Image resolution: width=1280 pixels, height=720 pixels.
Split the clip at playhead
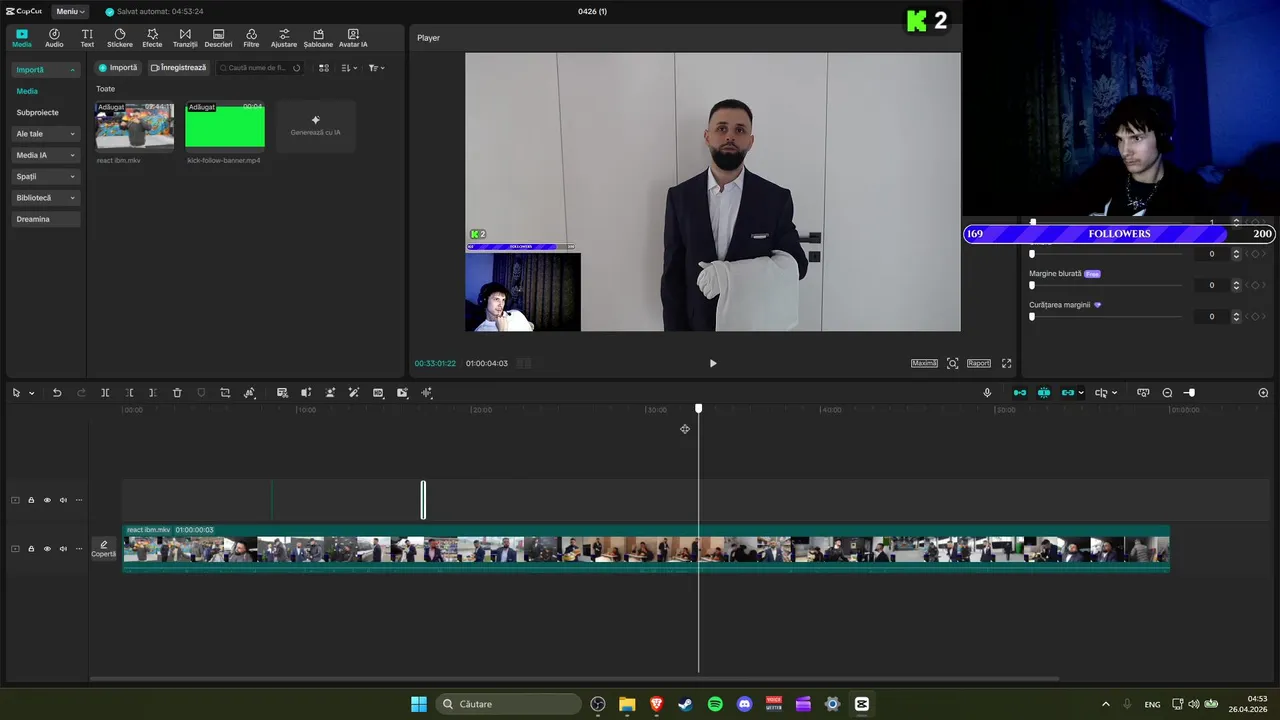[x=105, y=393]
